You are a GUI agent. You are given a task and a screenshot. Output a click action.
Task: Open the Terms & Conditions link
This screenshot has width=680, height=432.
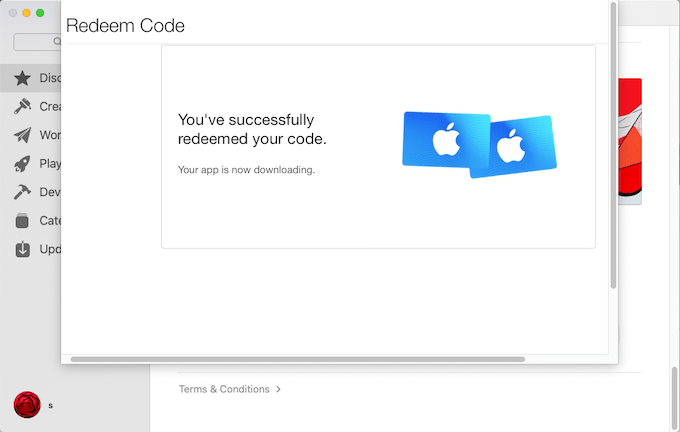(x=224, y=389)
